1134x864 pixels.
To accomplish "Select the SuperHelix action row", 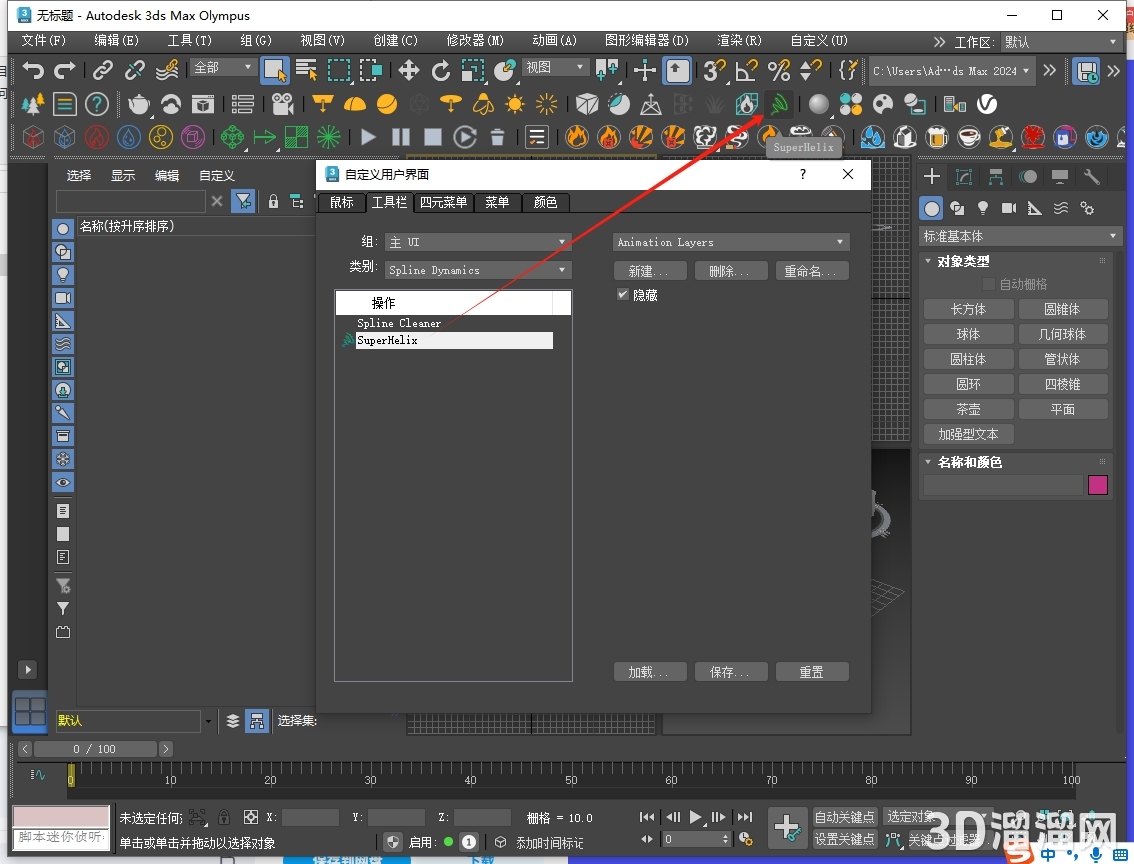I will [454, 341].
